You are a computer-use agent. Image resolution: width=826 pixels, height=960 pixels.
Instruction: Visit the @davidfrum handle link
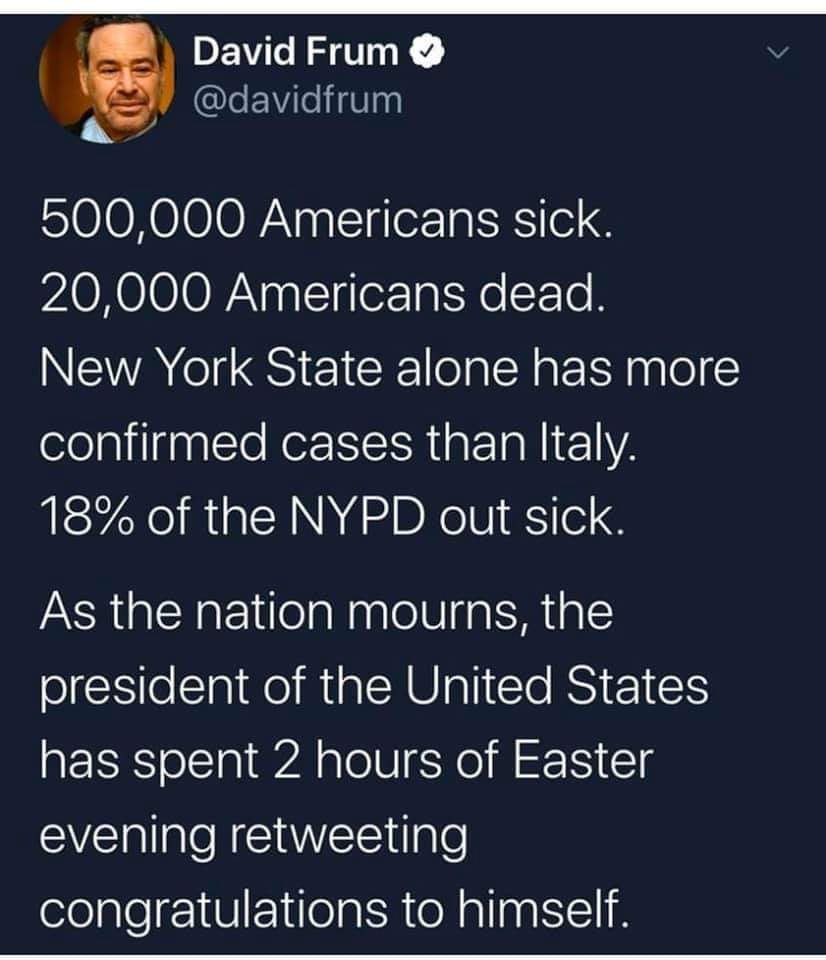tap(298, 100)
